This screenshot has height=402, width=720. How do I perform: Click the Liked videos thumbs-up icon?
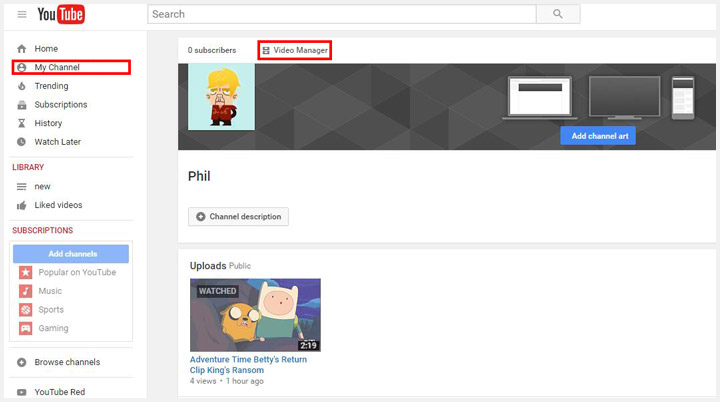22,205
